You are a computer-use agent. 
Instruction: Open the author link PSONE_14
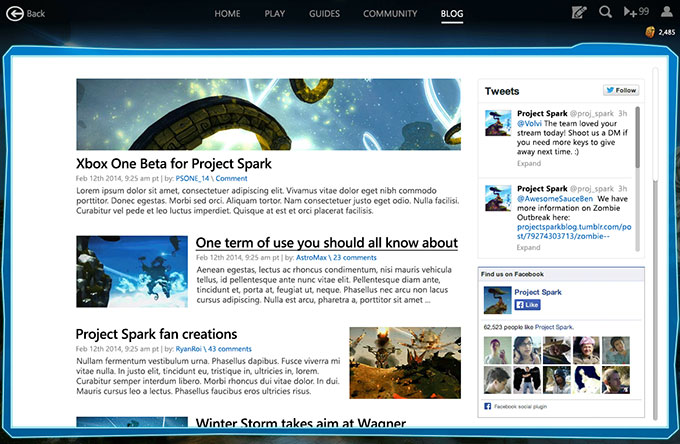pos(192,178)
